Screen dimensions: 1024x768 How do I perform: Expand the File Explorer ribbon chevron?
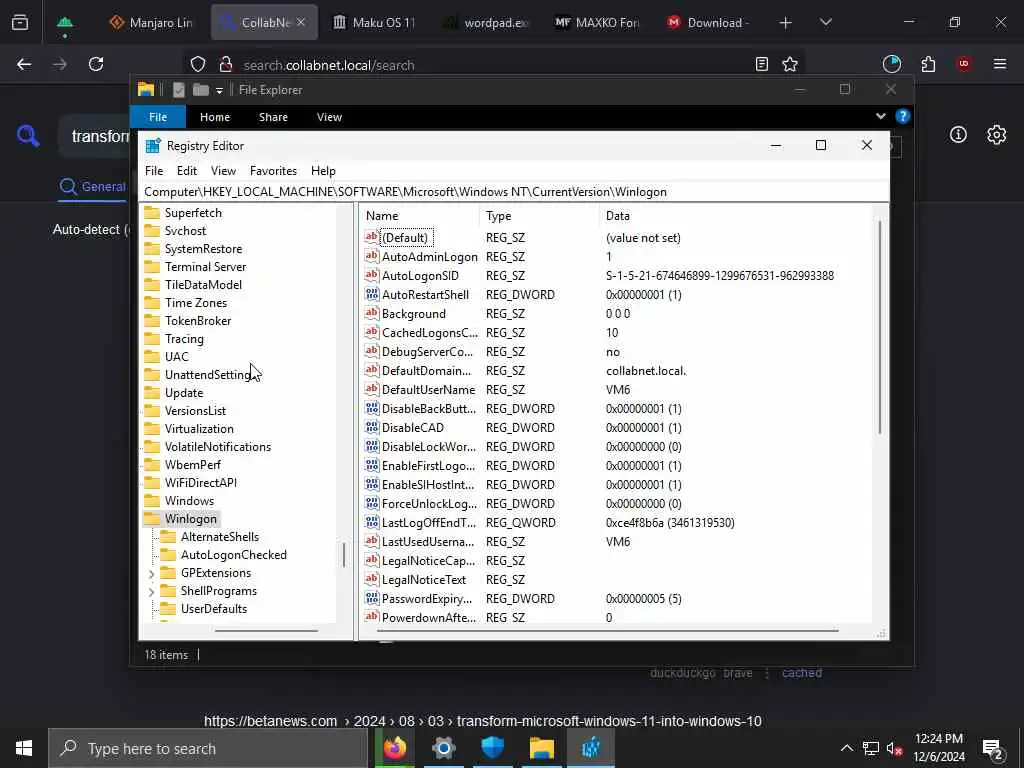pyautogui.click(x=880, y=116)
